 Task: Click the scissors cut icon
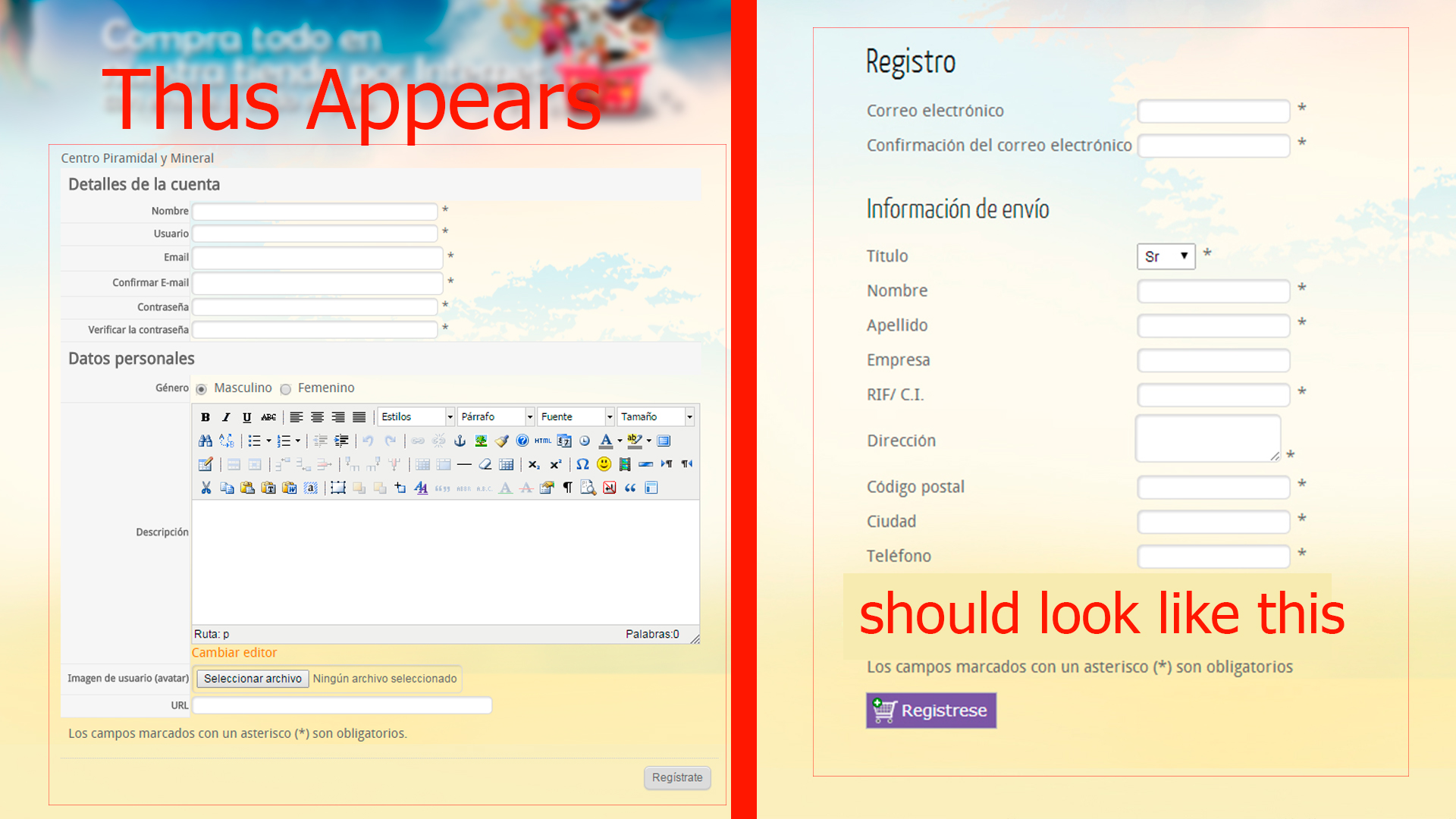tap(206, 488)
